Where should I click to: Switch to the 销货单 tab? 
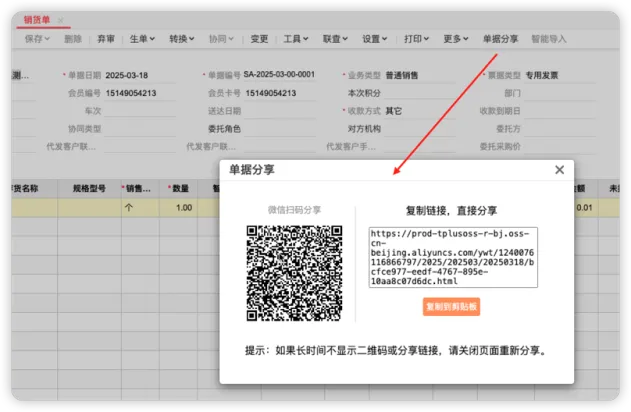(x=37, y=20)
